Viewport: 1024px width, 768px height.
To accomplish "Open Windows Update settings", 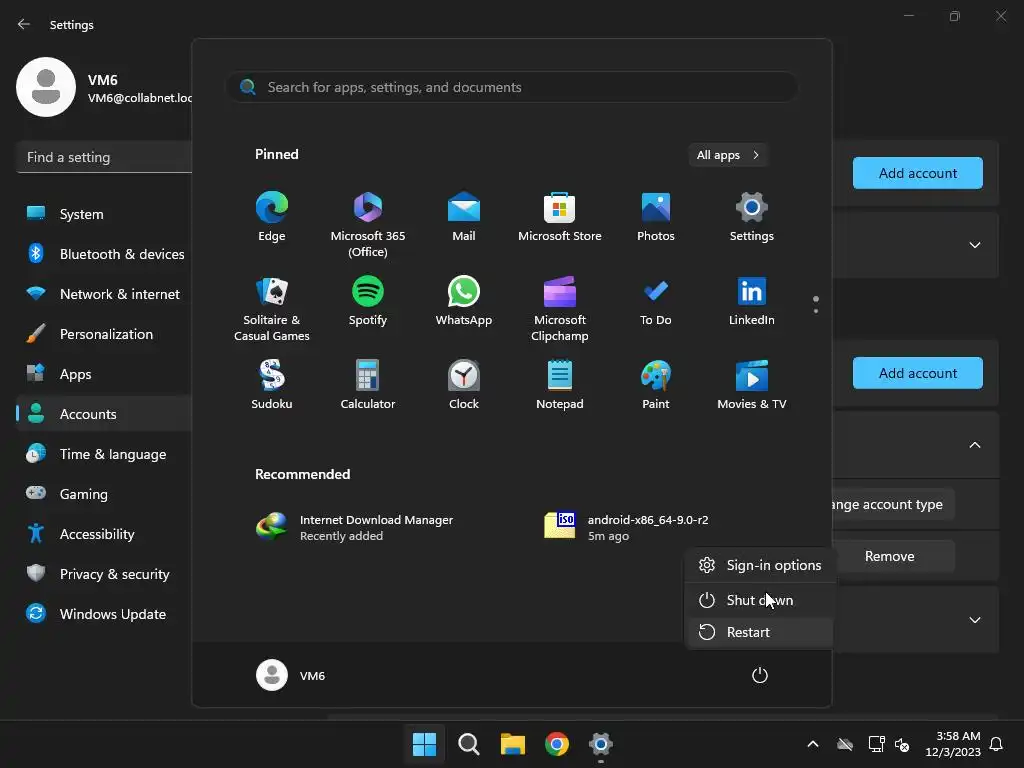I will [x=104, y=614].
